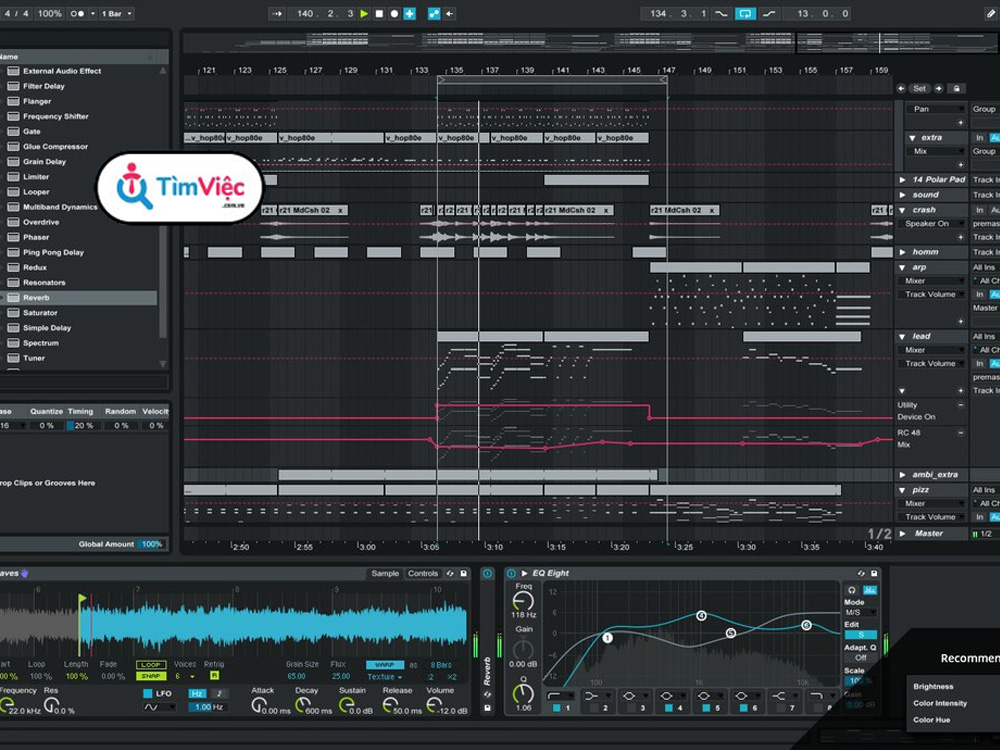Toggle the MIDI Arrangement Overdub plus button
The width and height of the screenshot is (1000, 750).
click(x=409, y=13)
